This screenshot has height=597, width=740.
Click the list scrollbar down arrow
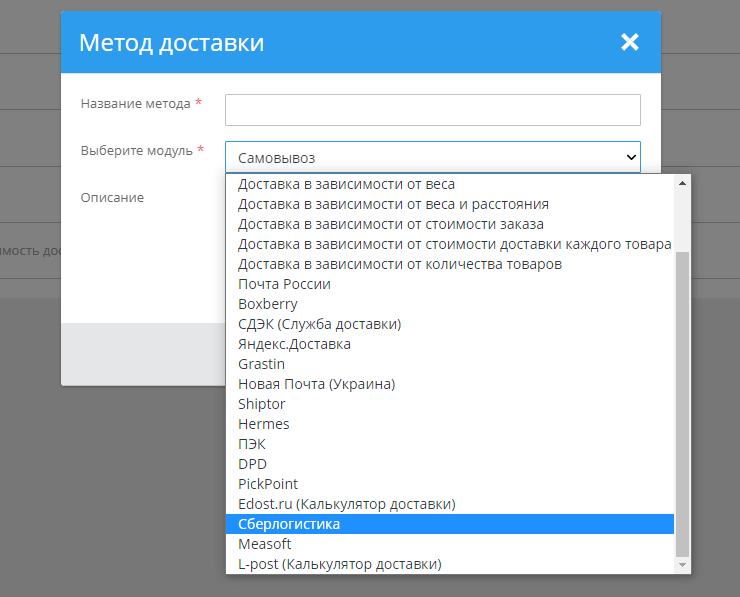coord(683,565)
